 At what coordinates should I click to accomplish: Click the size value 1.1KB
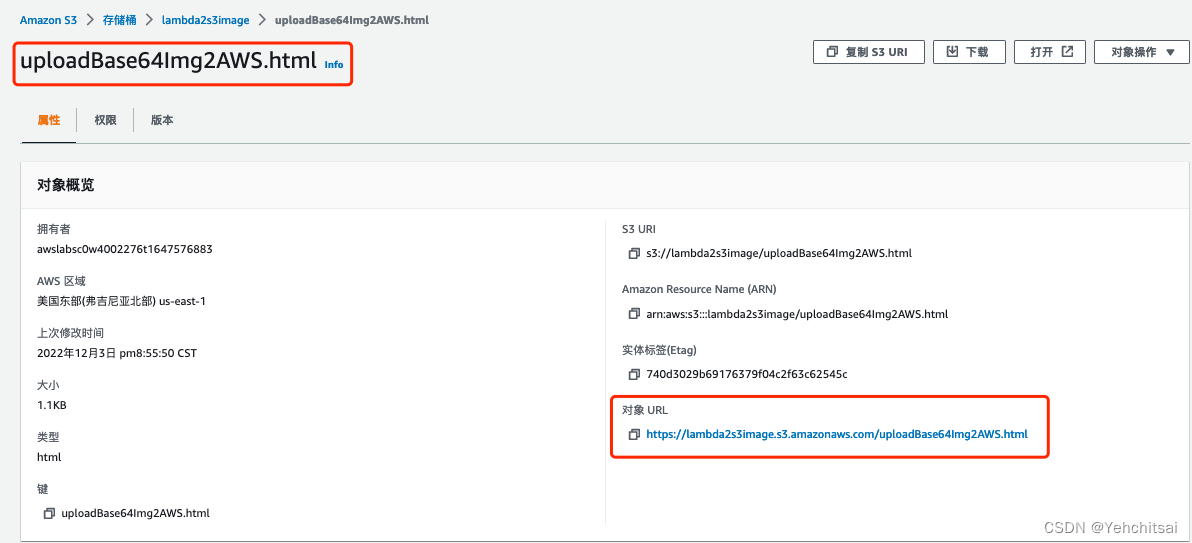point(52,405)
